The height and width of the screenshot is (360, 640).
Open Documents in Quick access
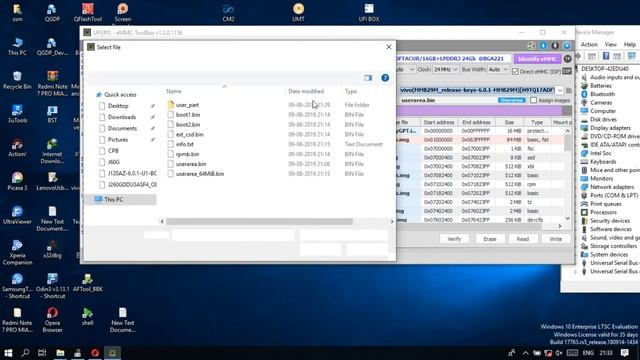[122, 128]
